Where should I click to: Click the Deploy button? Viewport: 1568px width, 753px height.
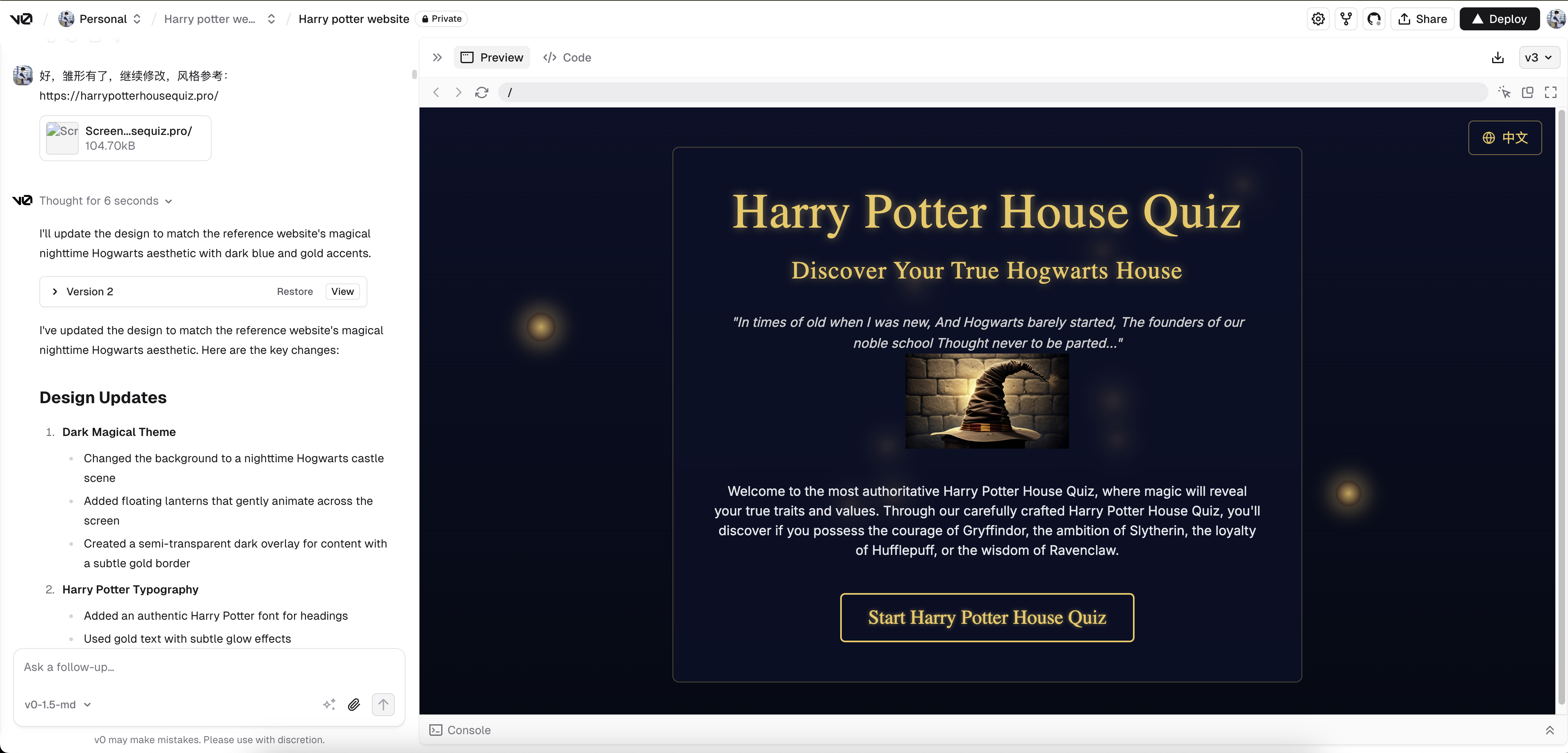coord(1499,19)
